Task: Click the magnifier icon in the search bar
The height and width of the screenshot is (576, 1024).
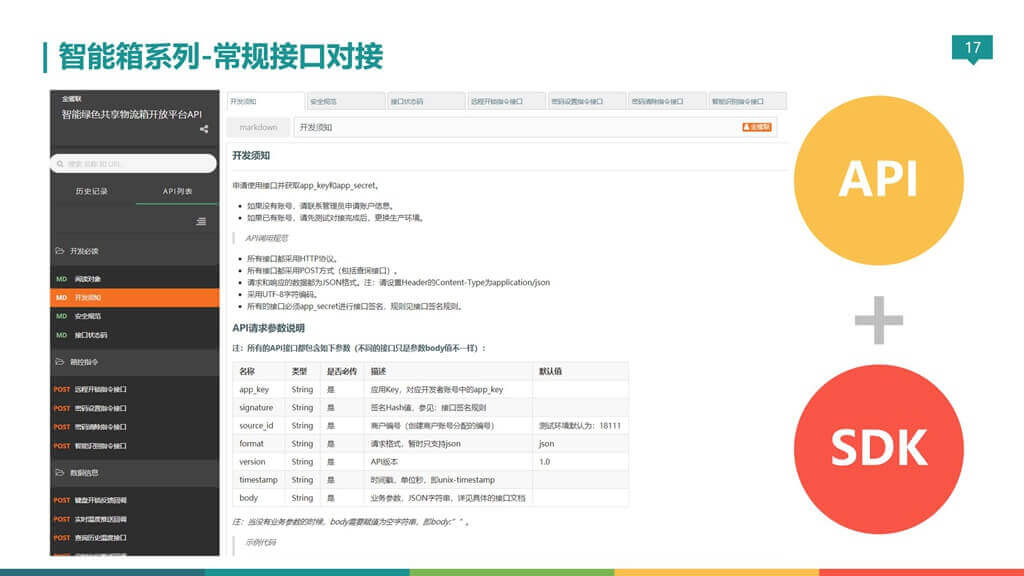Action: pyautogui.click(x=61, y=163)
